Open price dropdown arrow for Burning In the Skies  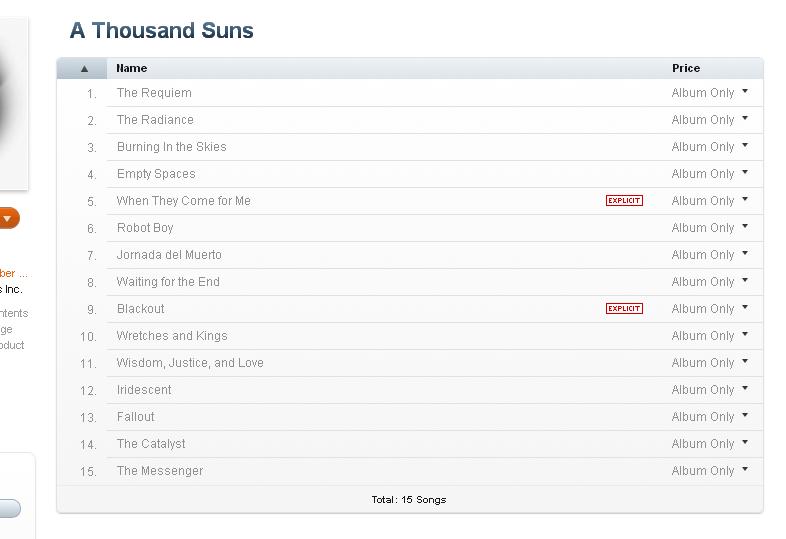coord(745,145)
